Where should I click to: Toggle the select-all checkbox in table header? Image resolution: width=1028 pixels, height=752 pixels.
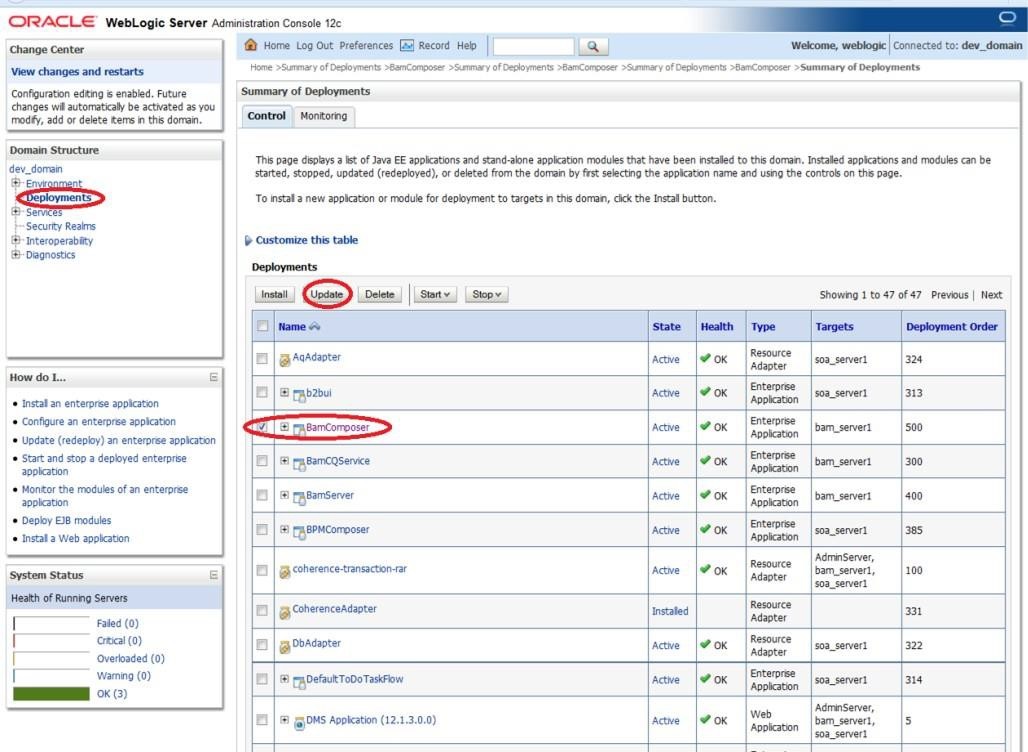[x=262, y=326]
